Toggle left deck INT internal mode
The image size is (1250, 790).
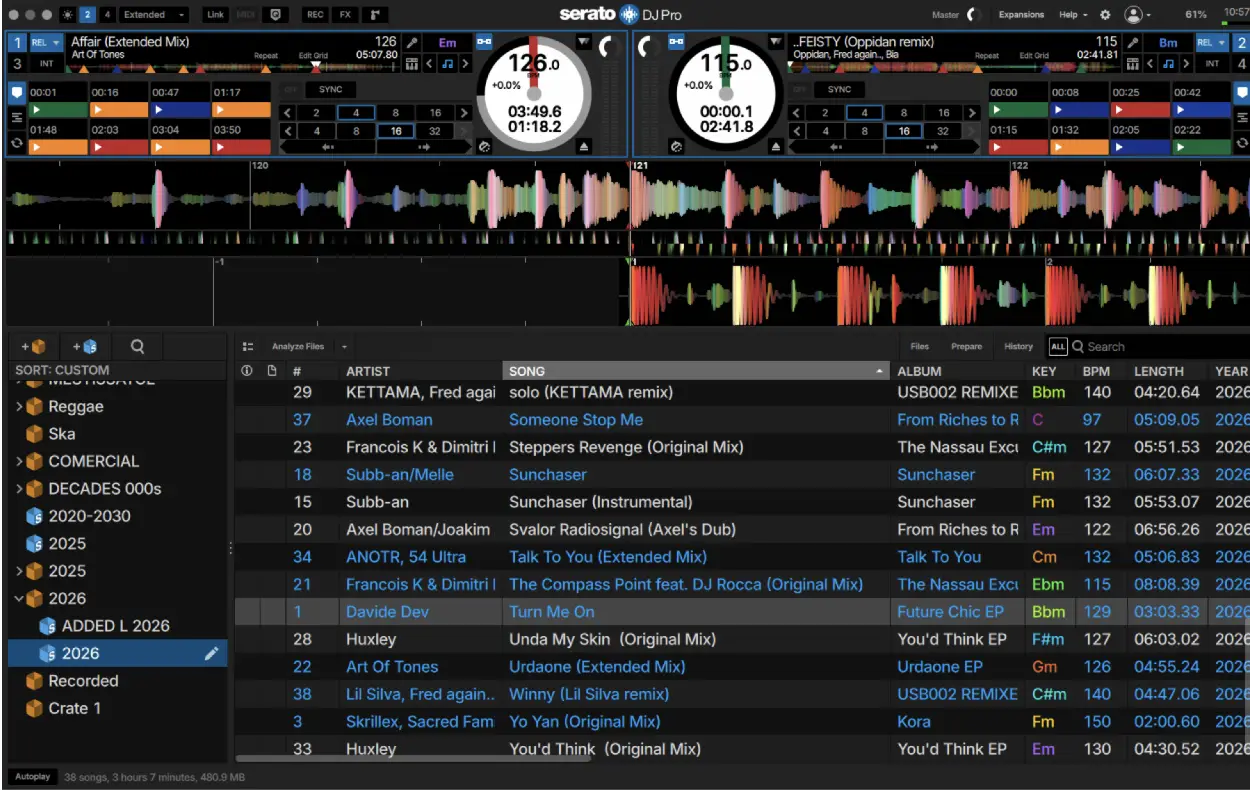coord(46,64)
